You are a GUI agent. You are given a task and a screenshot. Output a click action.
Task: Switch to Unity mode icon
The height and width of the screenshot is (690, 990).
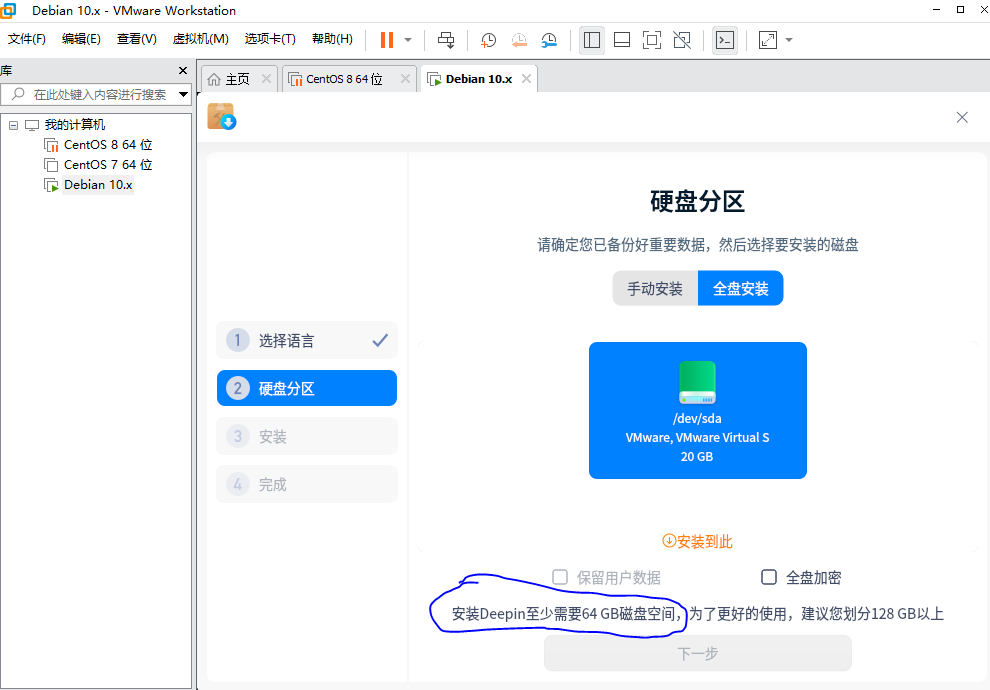coord(682,40)
